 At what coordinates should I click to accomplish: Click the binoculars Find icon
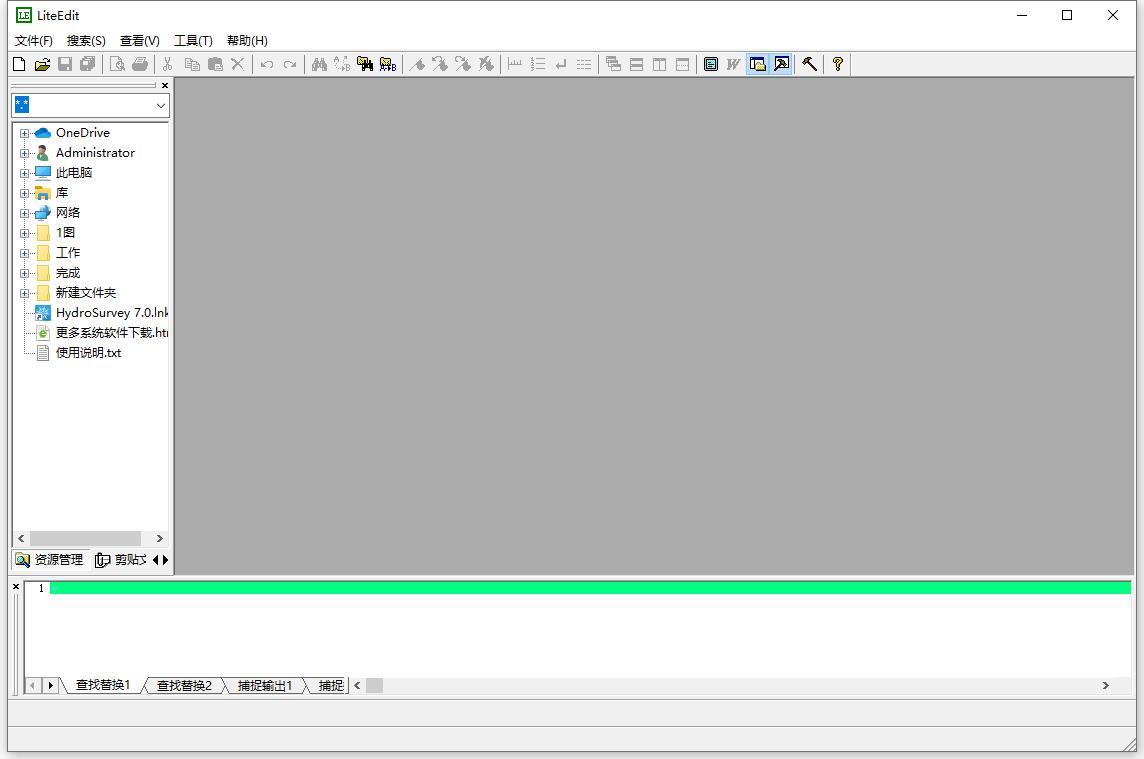point(319,64)
